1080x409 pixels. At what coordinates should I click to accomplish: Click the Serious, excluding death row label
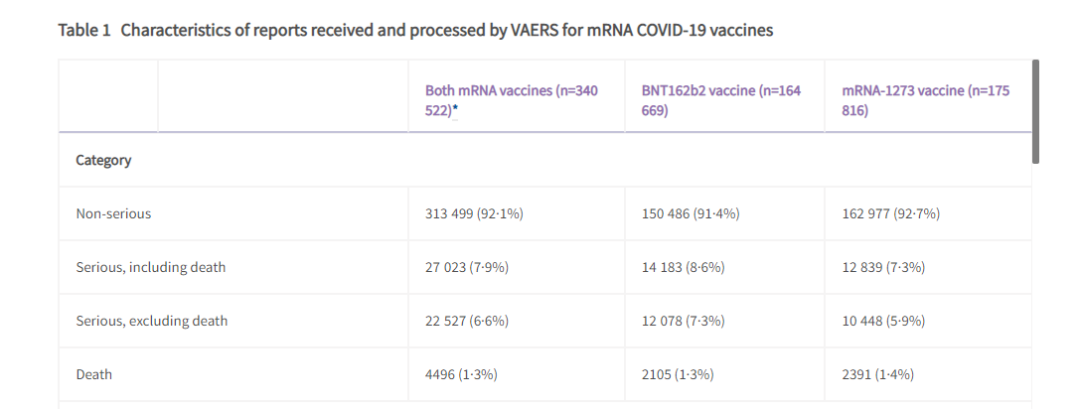pos(151,321)
